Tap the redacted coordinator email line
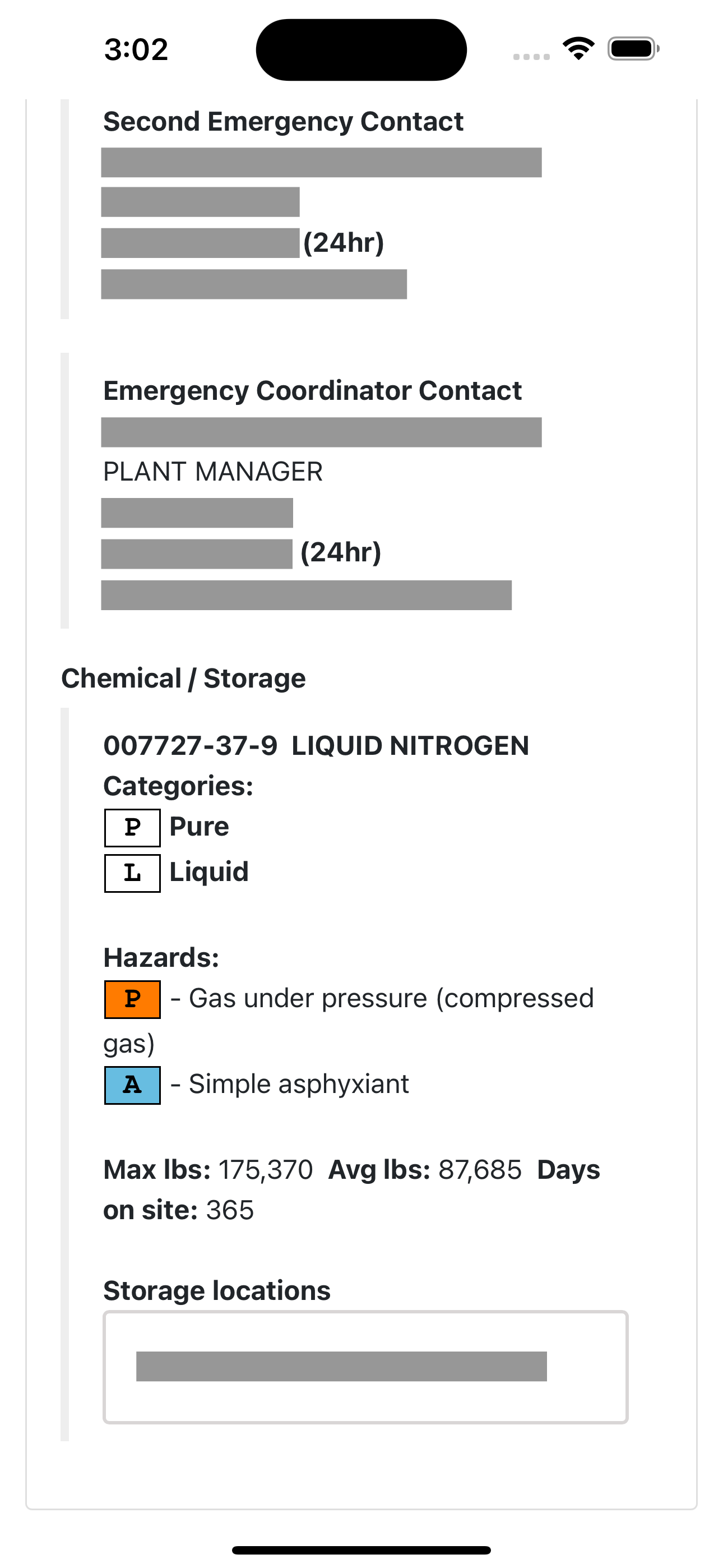Image resolution: width=723 pixels, height=1568 pixels. 306,594
